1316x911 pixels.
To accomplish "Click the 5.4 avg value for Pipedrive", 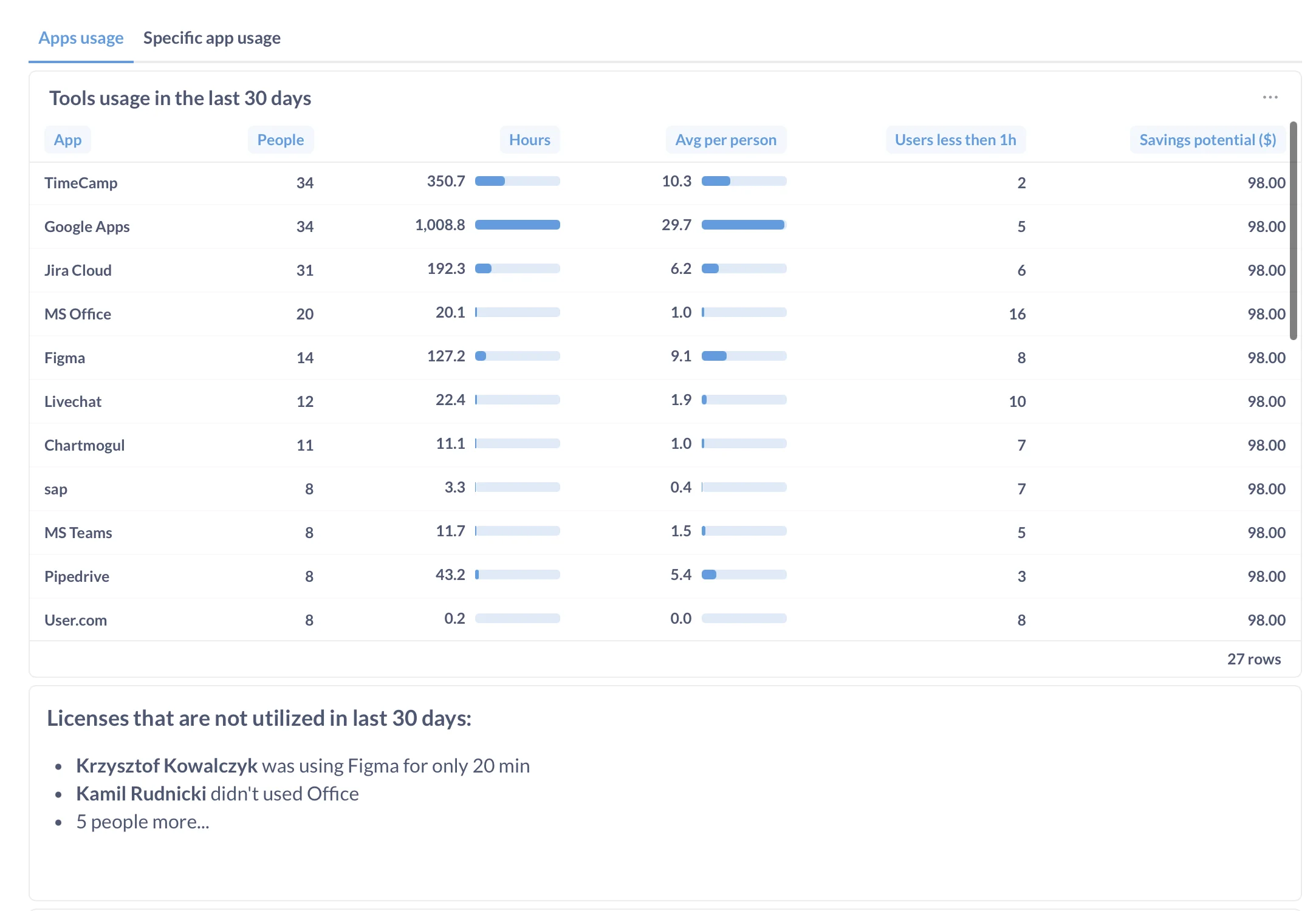I will (681, 575).
